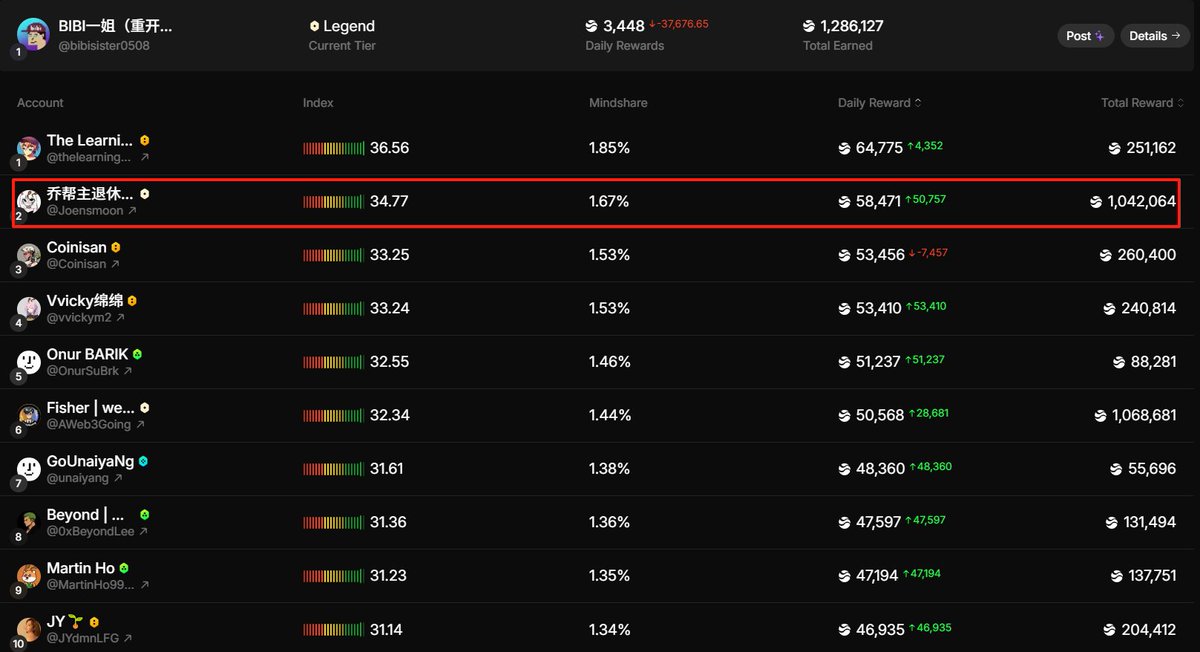This screenshot has height=652, width=1200.
Task: Click Total Earned token icon at top
Action: 809,26
